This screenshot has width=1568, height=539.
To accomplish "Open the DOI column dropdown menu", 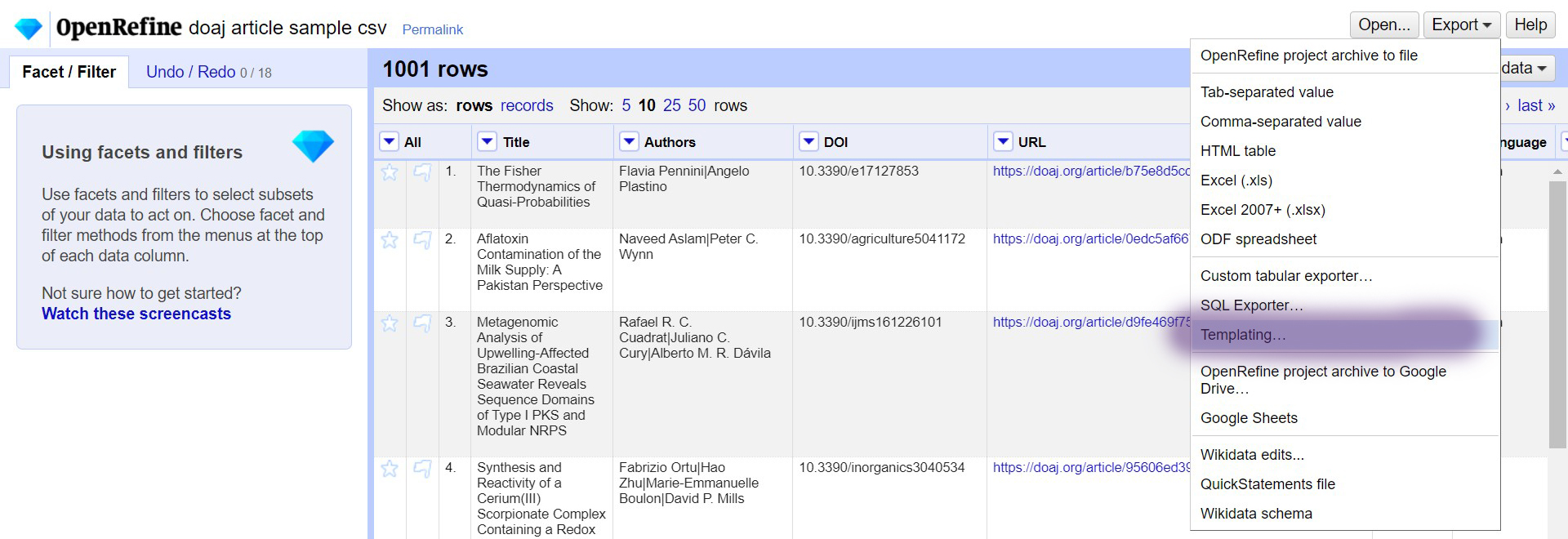I will coord(808,141).
